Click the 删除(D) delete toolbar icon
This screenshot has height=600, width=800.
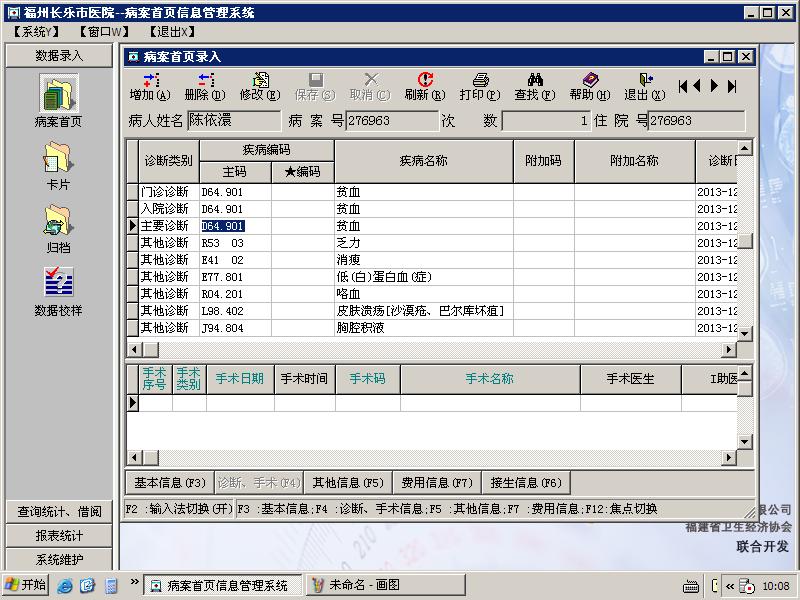coord(205,87)
